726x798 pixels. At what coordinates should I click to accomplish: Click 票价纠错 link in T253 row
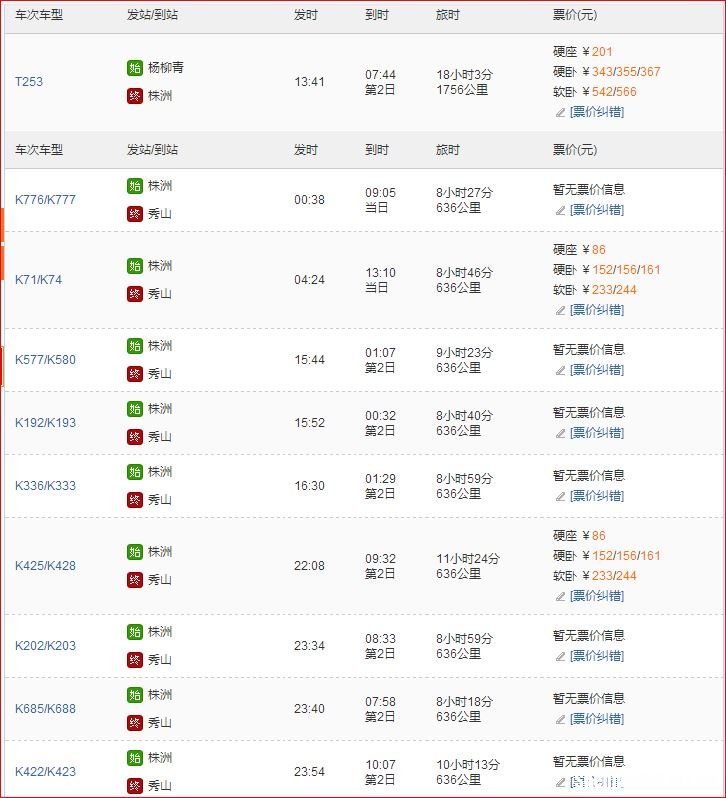pos(597,112)
